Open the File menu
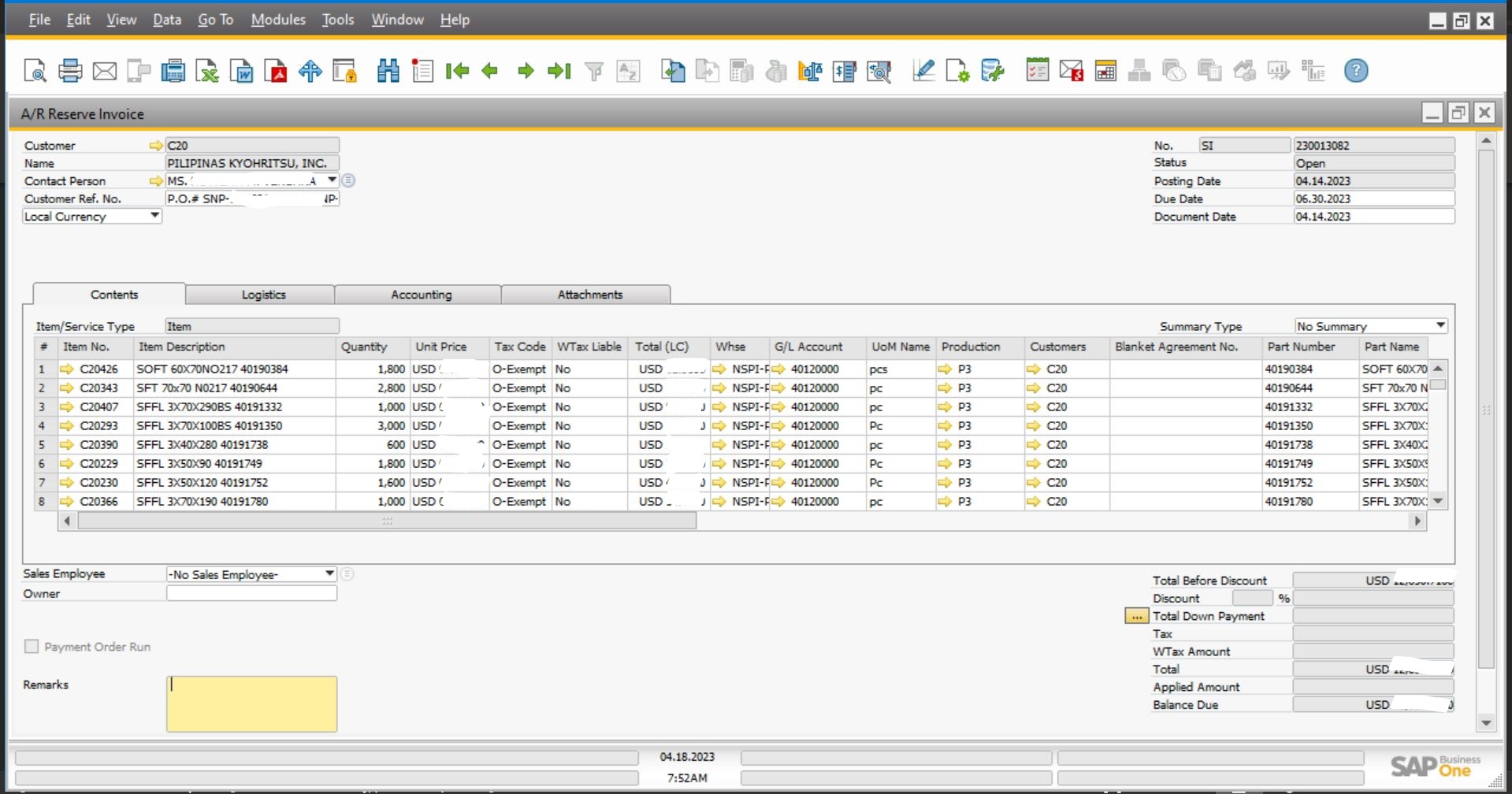 pyautogui.click(x=39, y=20)
